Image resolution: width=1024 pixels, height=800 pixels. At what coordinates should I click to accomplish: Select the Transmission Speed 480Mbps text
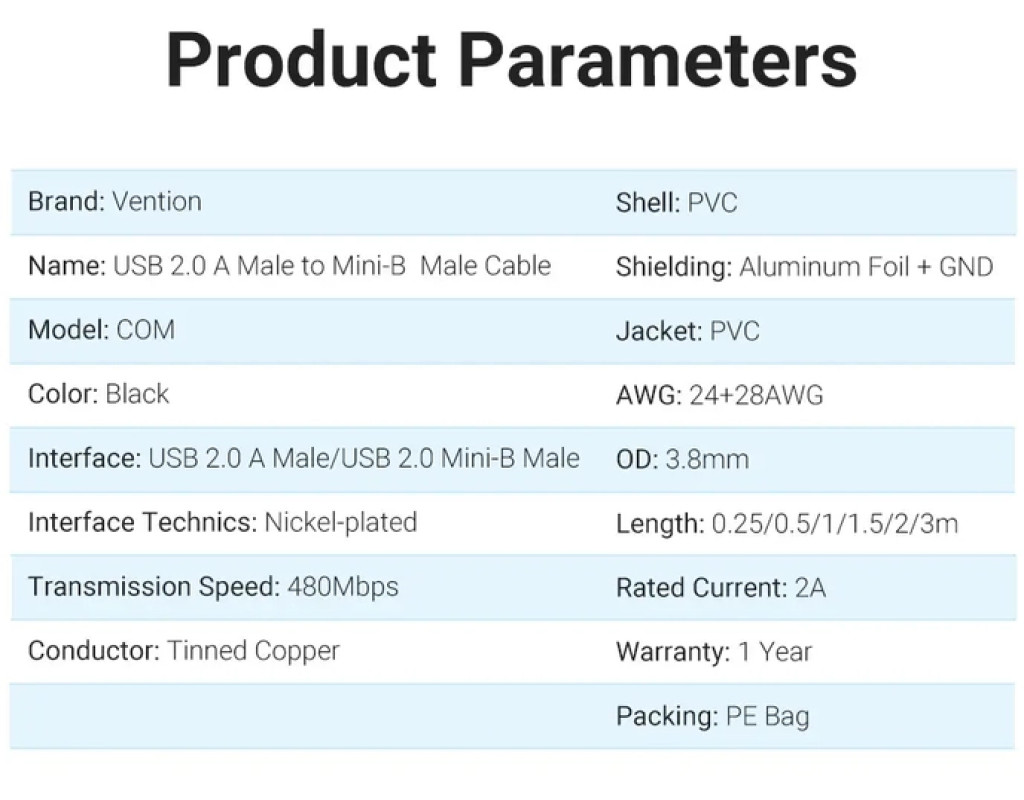tap(343, 586)
